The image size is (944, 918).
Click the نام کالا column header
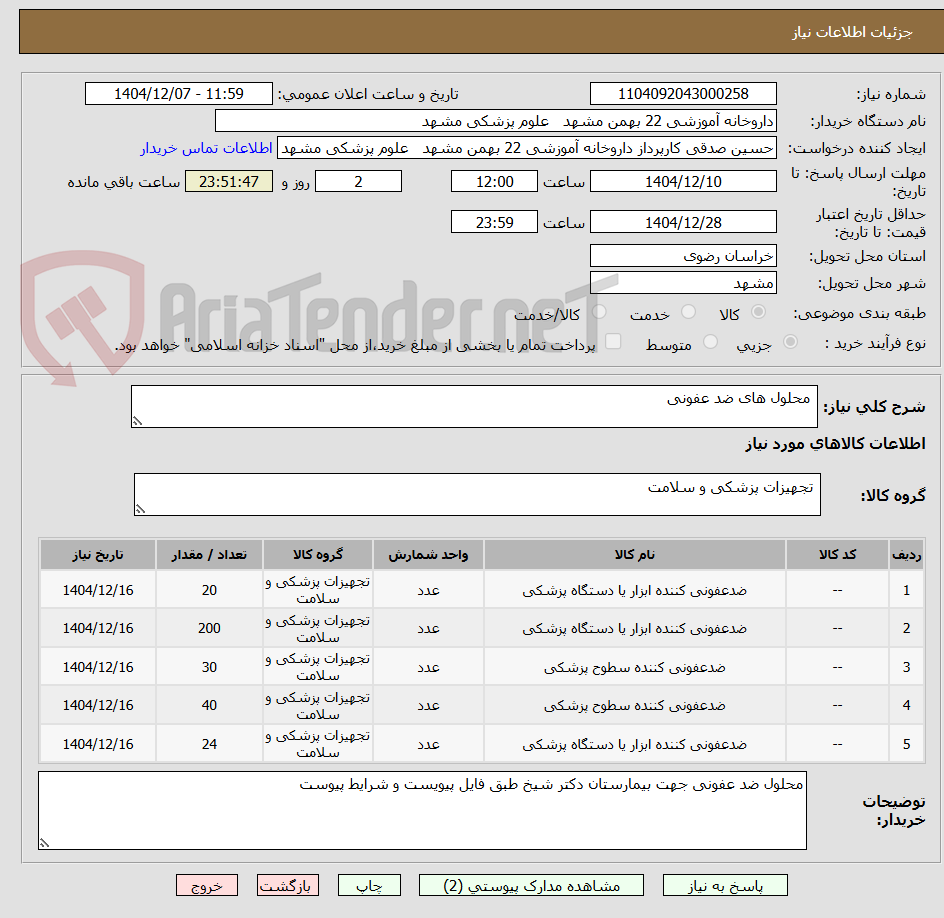(635, 554)
